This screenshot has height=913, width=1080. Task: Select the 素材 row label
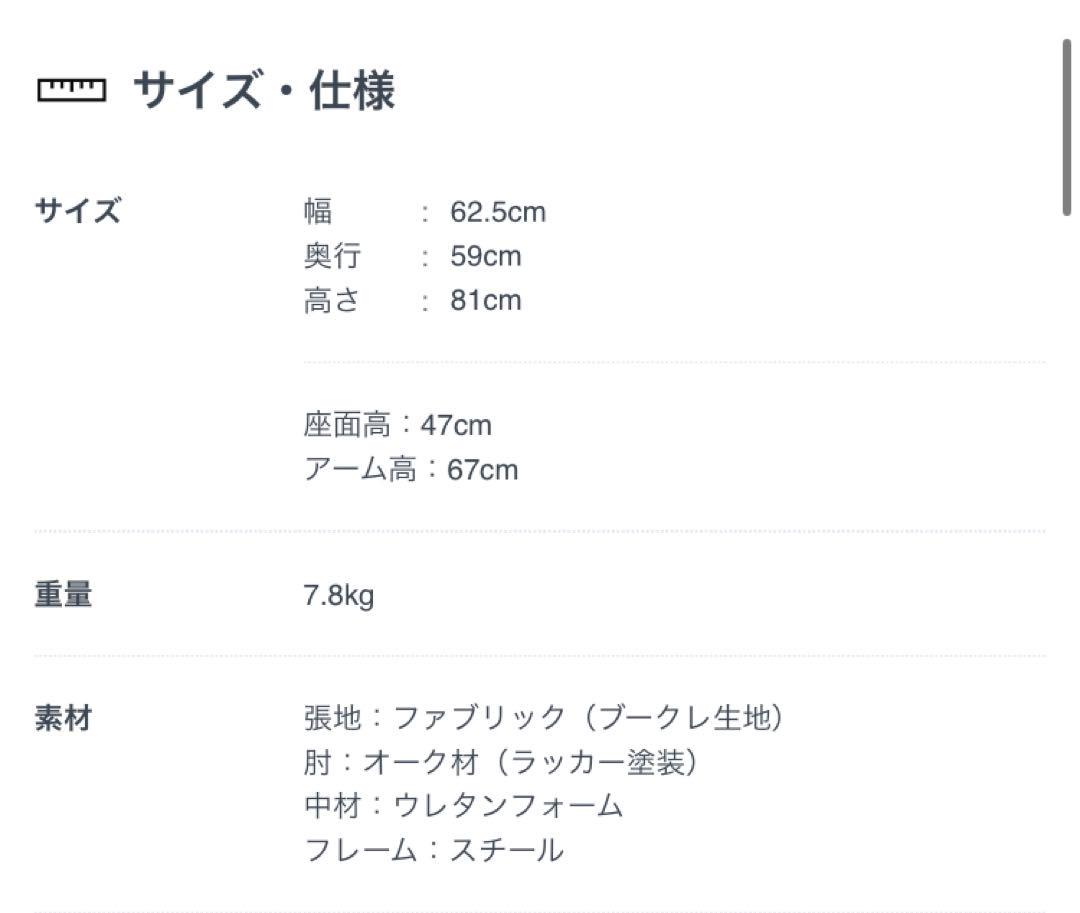pyautogui.click(x=63, y=719)
